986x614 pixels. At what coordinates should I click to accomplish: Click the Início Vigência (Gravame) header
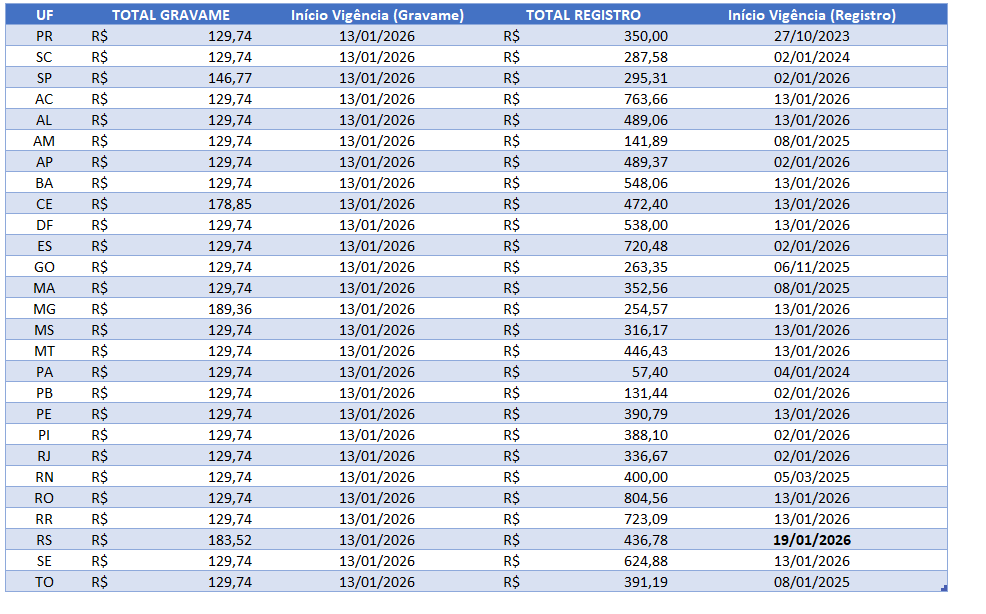tap(377, 15)
